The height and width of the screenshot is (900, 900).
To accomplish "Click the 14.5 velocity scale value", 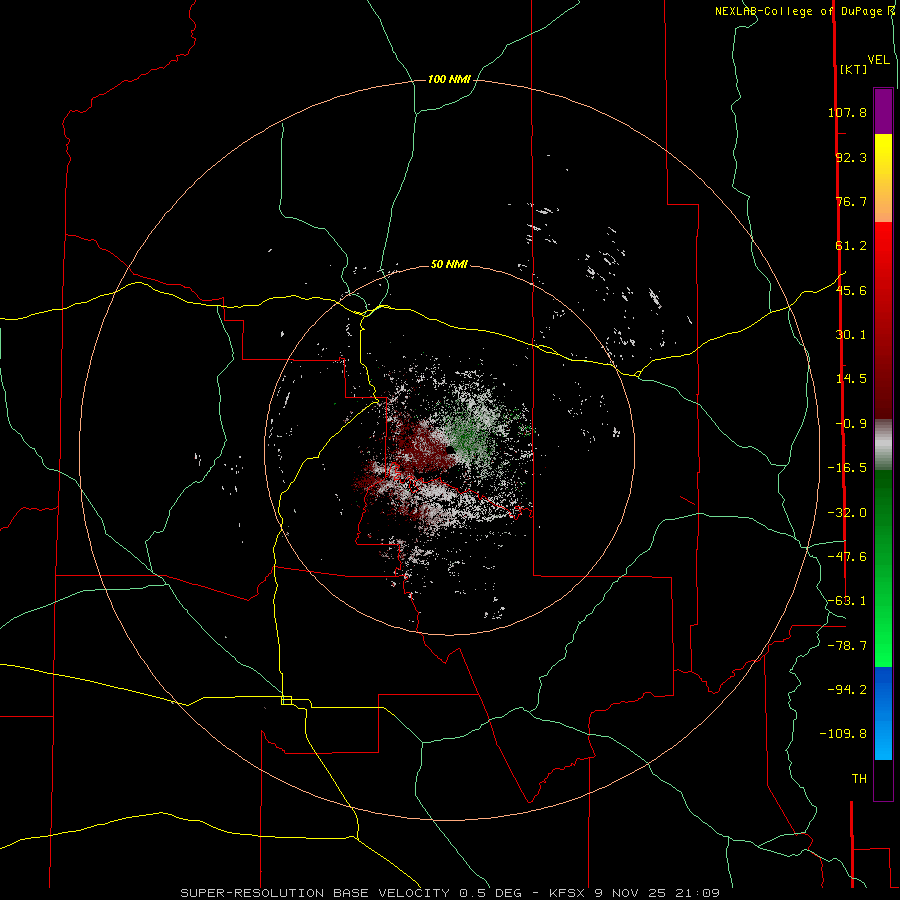I will click(851, 379).
